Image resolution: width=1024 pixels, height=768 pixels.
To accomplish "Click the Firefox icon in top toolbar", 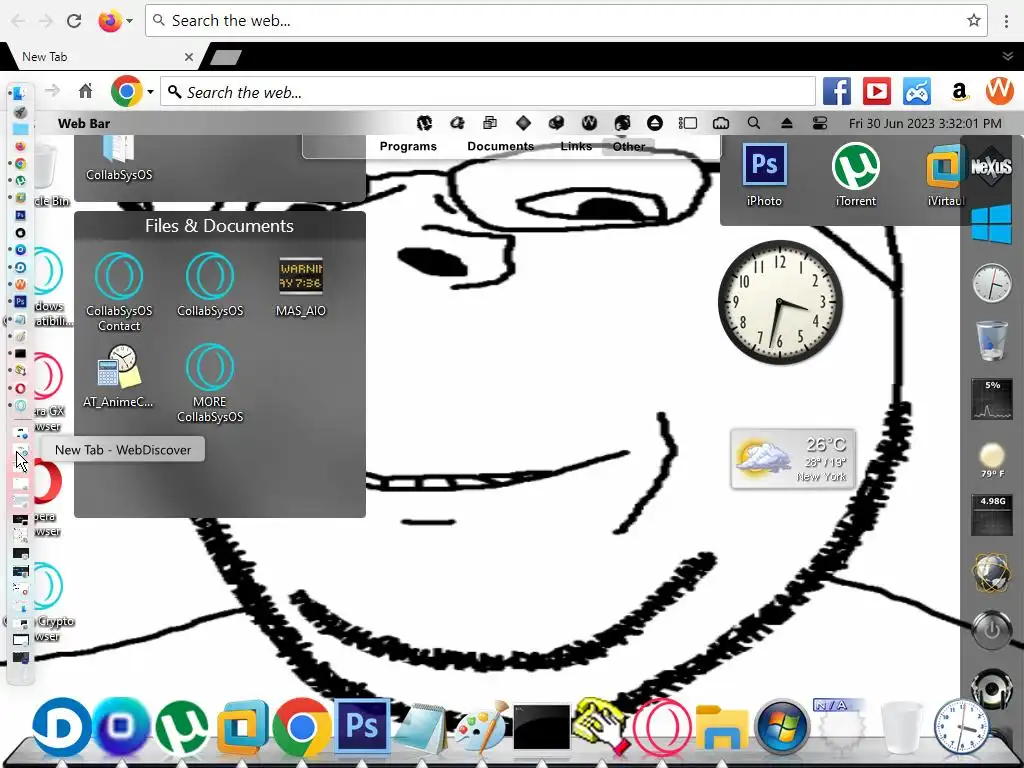I will click(110, 21).
